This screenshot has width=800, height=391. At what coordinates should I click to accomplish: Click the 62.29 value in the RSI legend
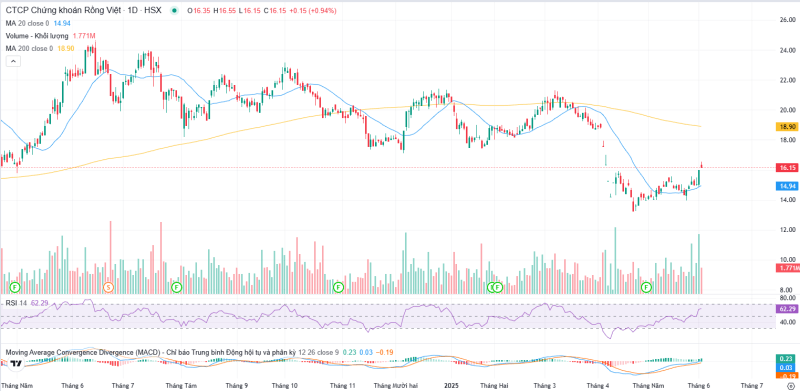click(x=39, y=303)
